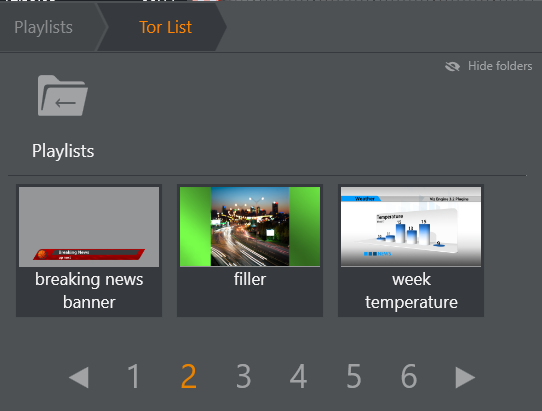The height and width of the screenshot is (411, 542).
Task: Click the Playlists folder label
Action: tap(63, 151)
